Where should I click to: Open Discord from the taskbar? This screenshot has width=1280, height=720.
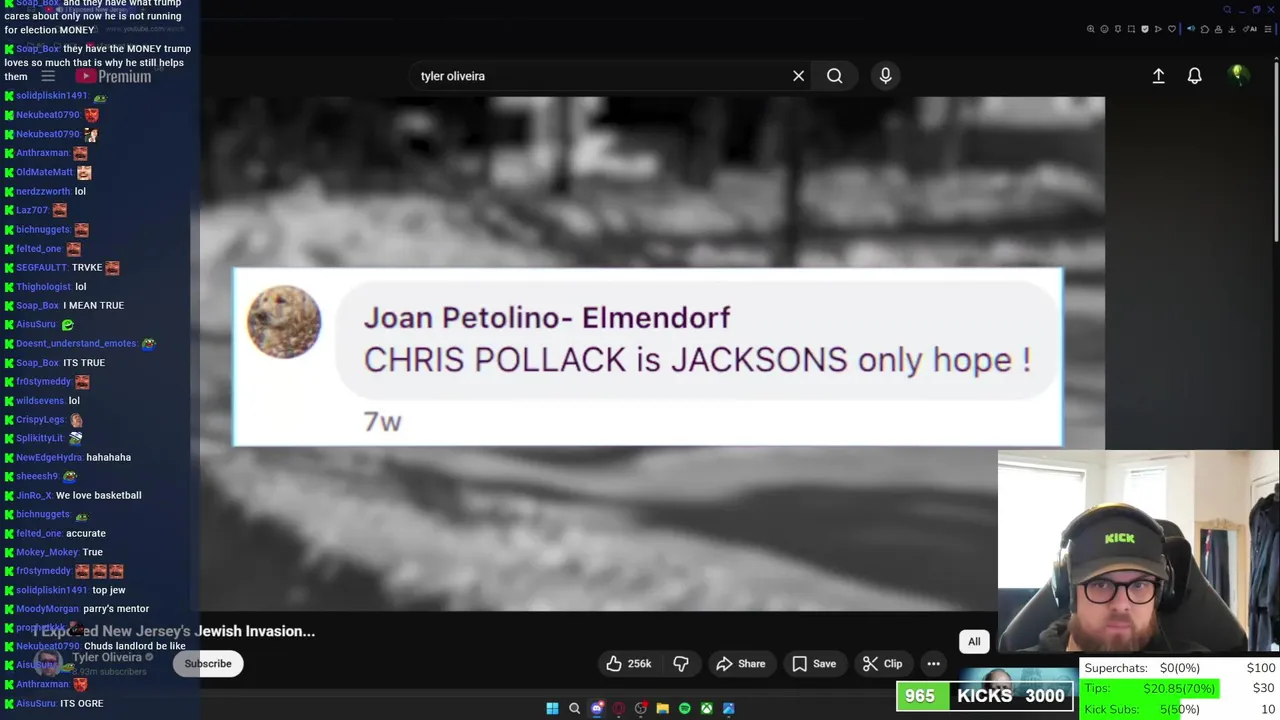click(x=597, y=708)
